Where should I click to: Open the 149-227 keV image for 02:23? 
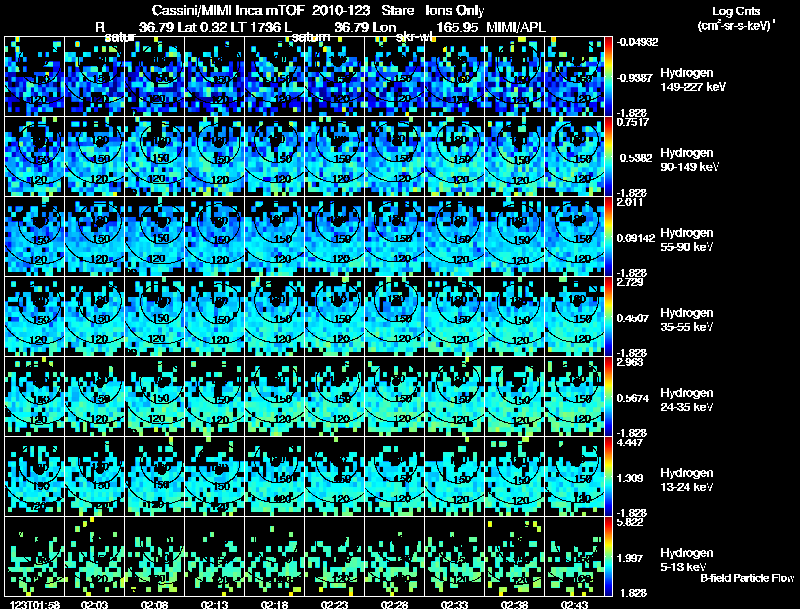pyautogui.click(x=335, y=76)
